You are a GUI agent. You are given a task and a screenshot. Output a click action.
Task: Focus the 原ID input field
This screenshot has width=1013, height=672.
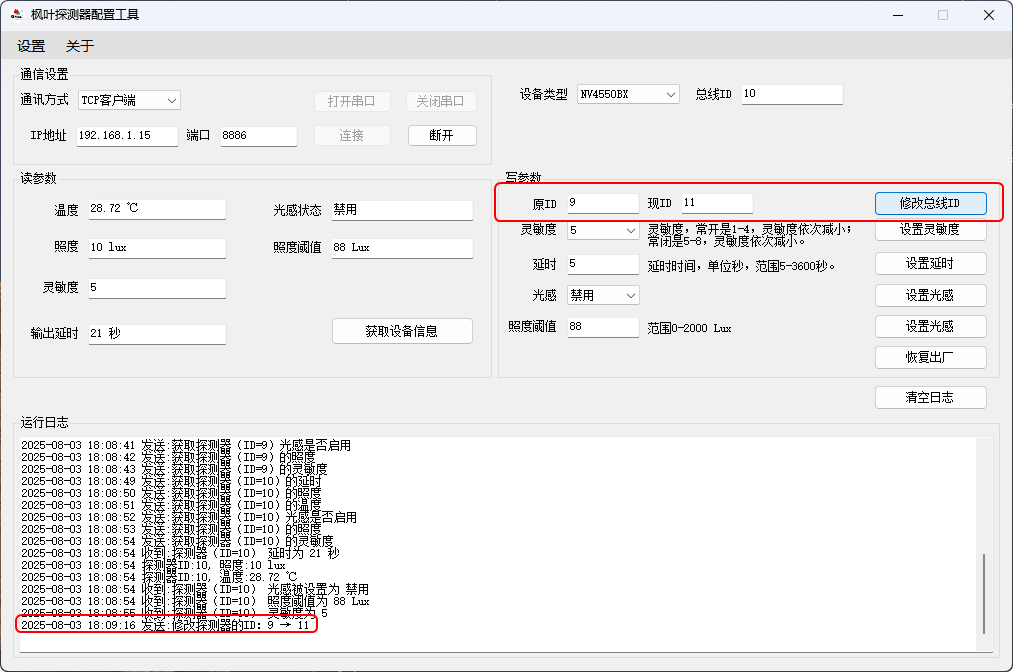(x=603, y=203)
